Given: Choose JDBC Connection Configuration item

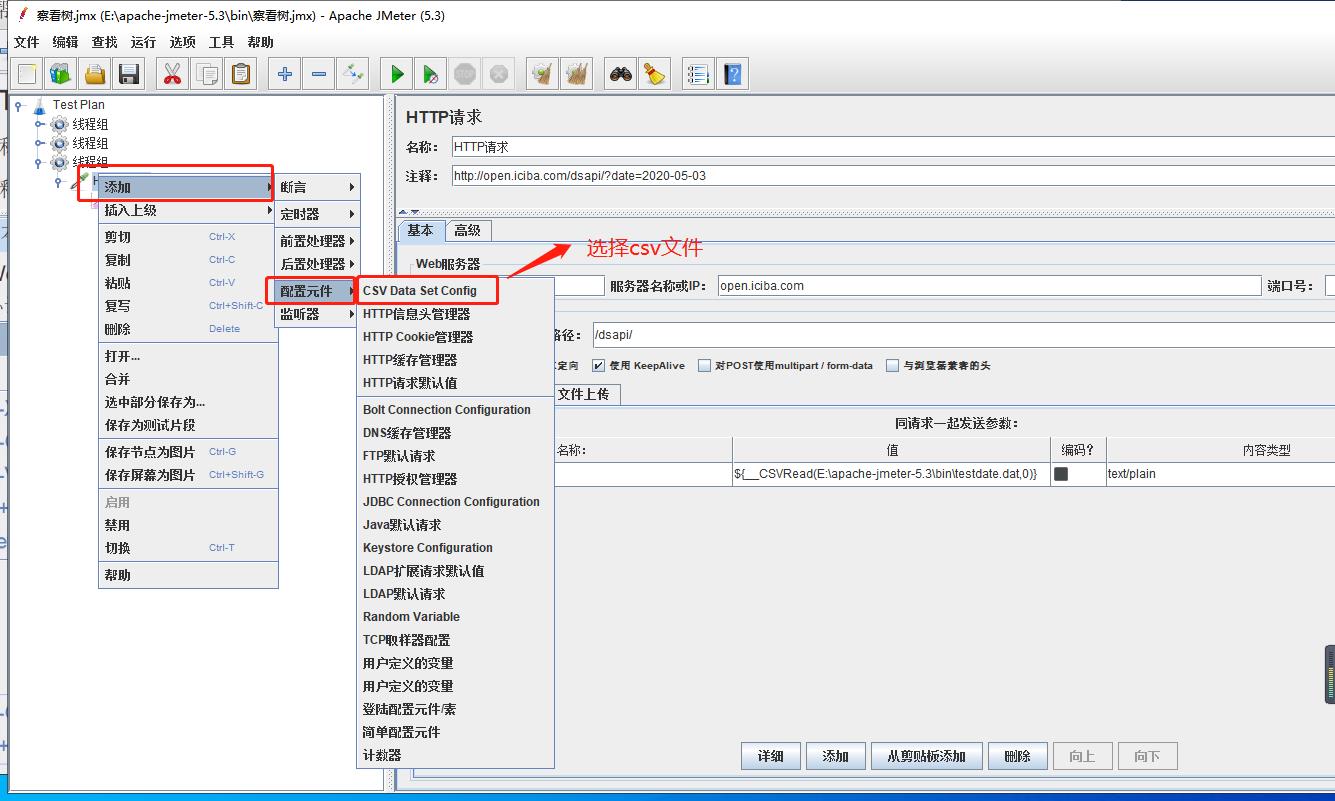Looking at the screenshot, I should point(455,502).
